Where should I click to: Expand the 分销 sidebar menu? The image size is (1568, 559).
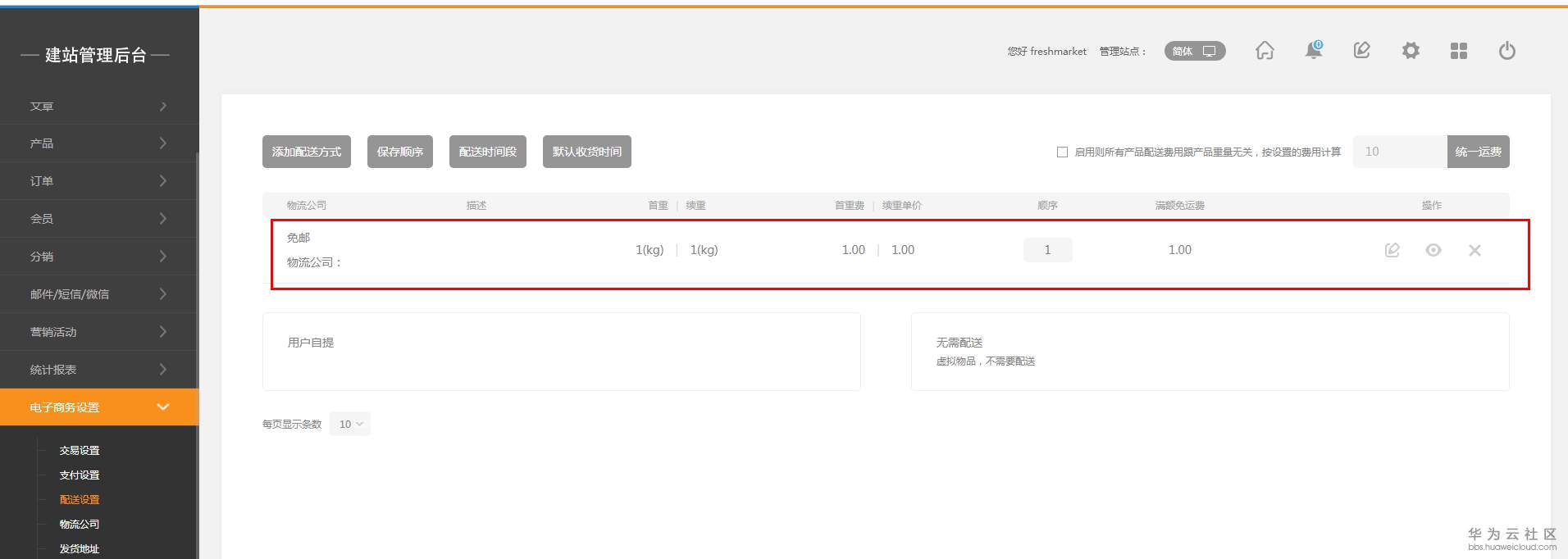98,257
